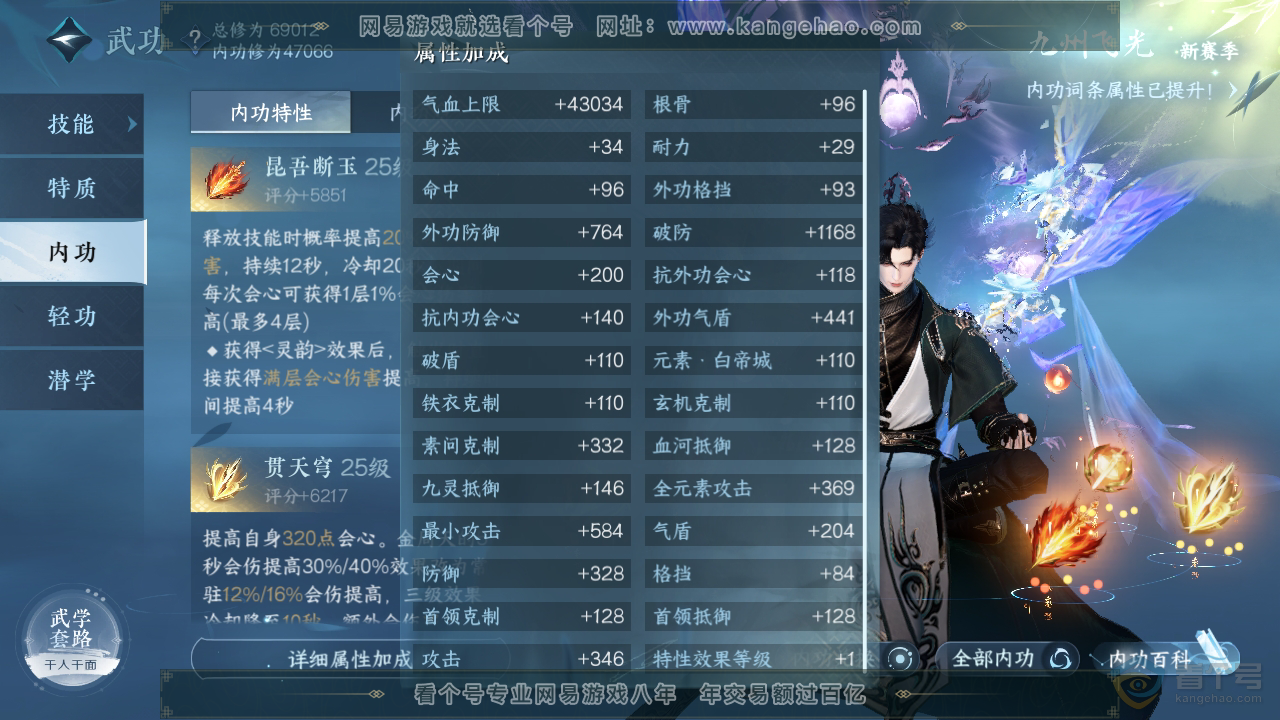Click the 攻击 +346 row

522,659
